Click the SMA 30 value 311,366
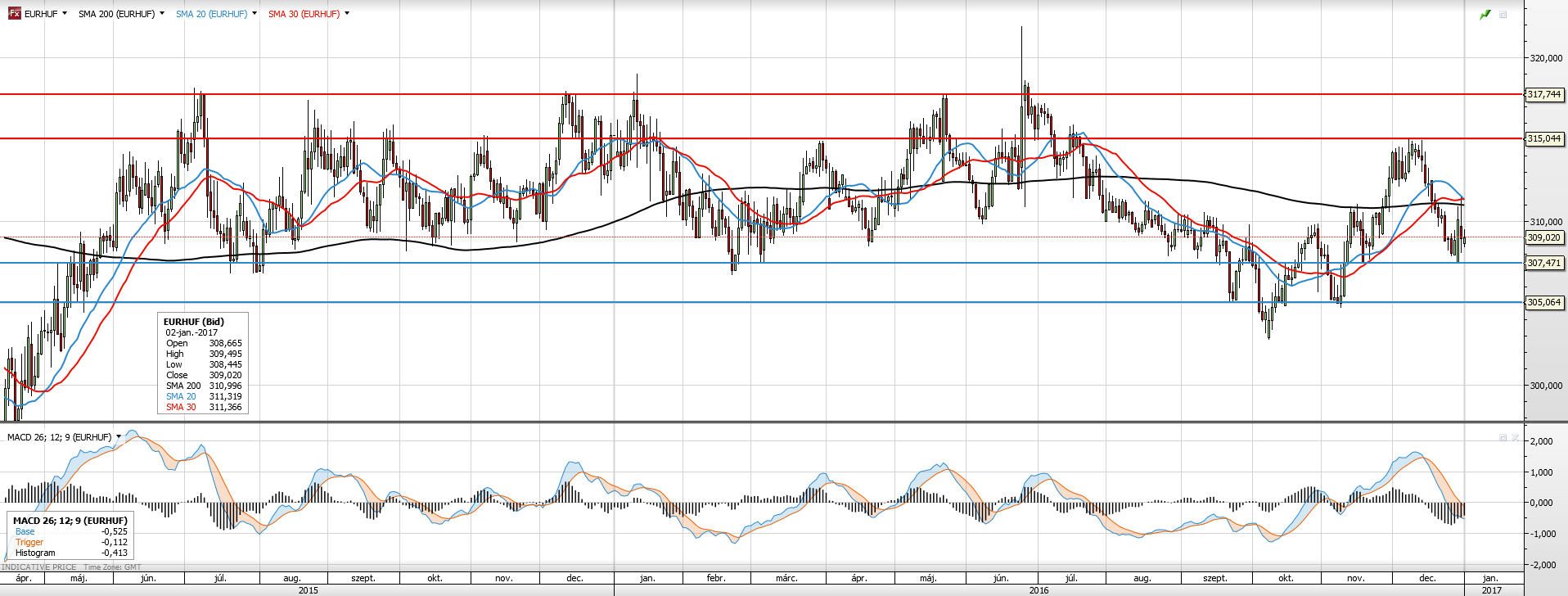1568x596 pixels. (x=225, y=407)
